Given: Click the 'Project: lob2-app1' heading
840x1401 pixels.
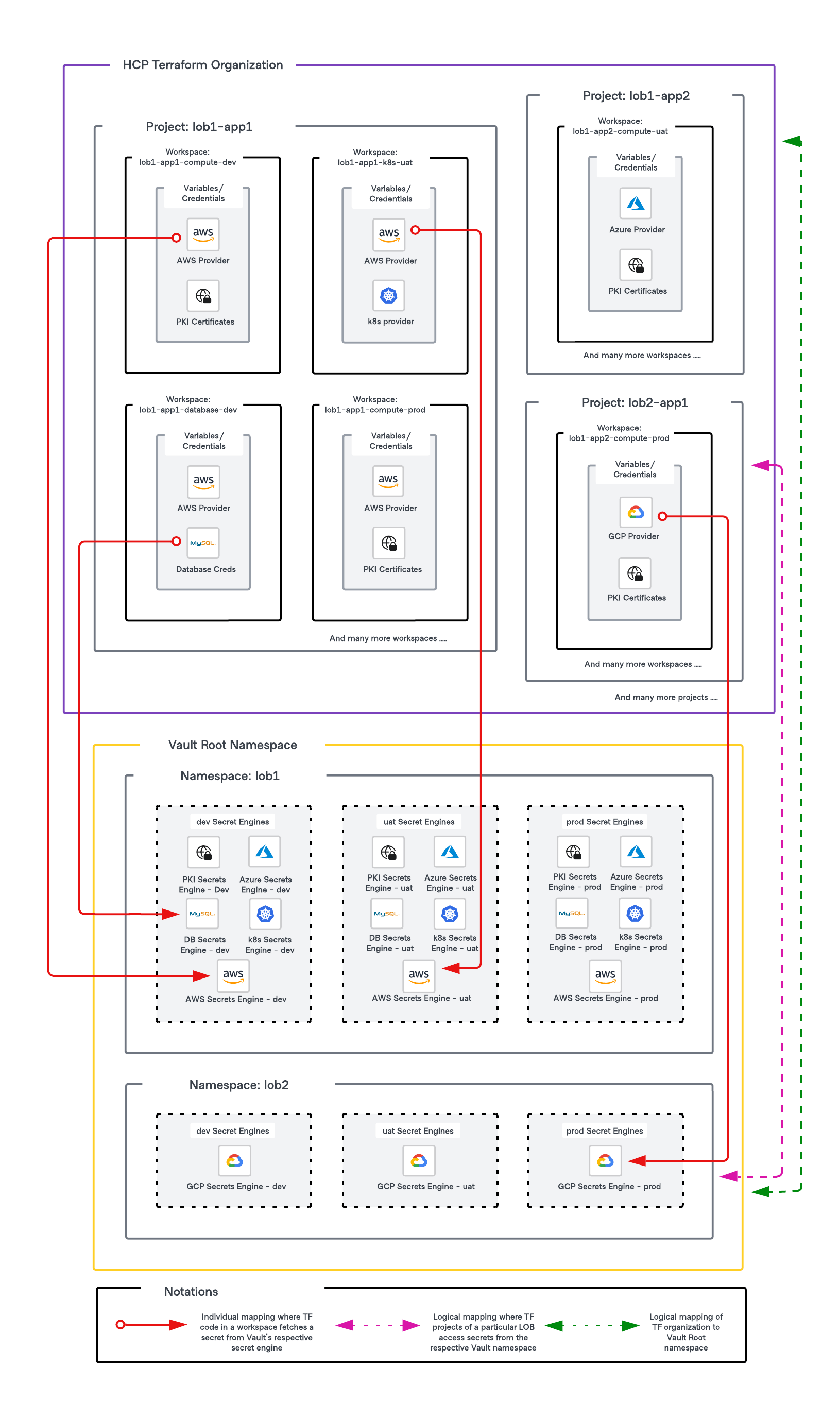Looking at the screenshot, I should point(635,402).
